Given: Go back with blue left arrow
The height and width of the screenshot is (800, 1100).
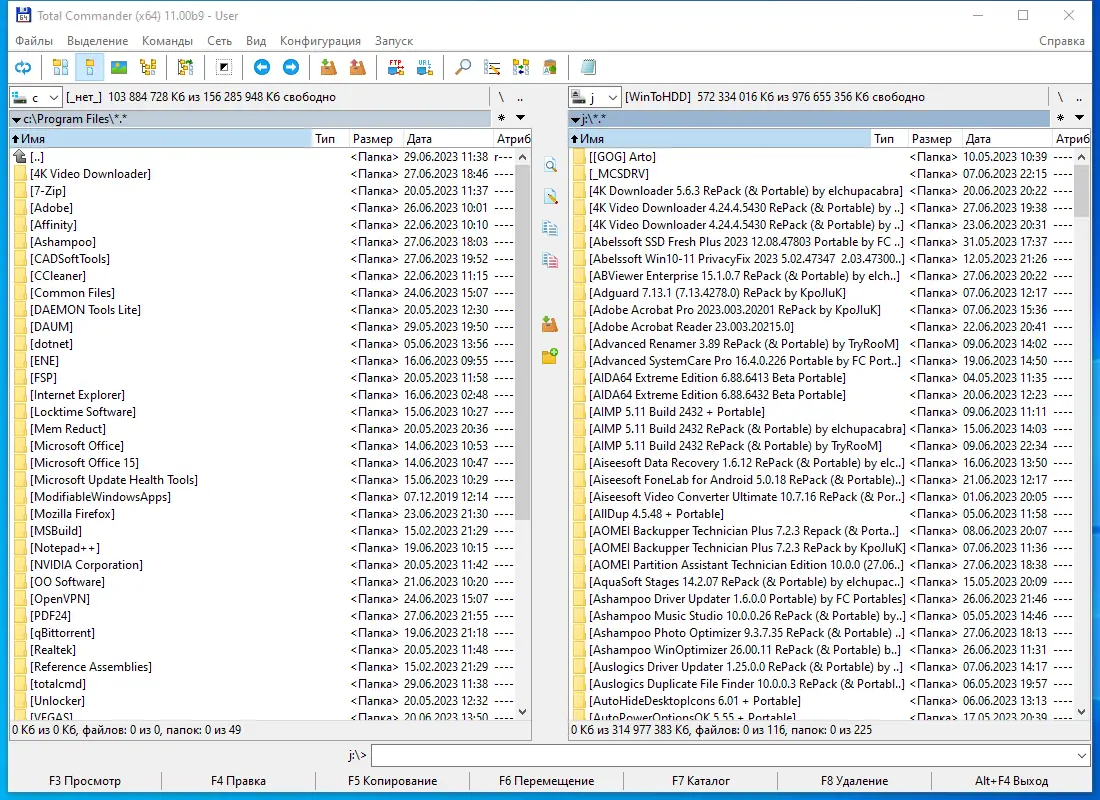Looking at the screenshot, I should coord(262,67).
